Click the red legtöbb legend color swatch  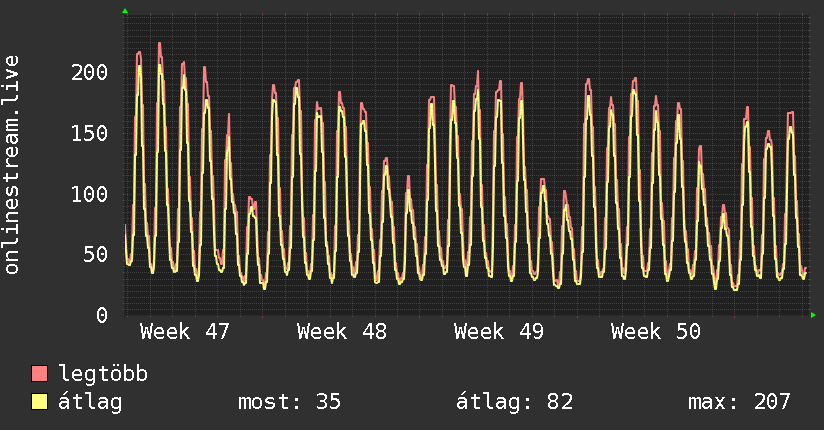39,373
